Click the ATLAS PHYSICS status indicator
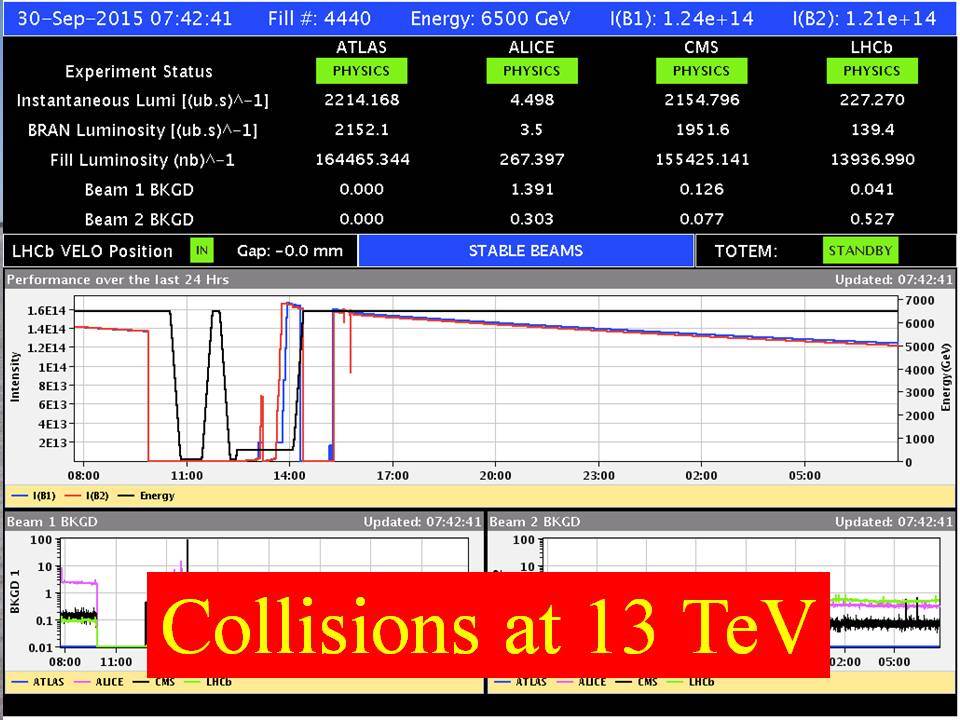960x720 pixels. point(361,71)
